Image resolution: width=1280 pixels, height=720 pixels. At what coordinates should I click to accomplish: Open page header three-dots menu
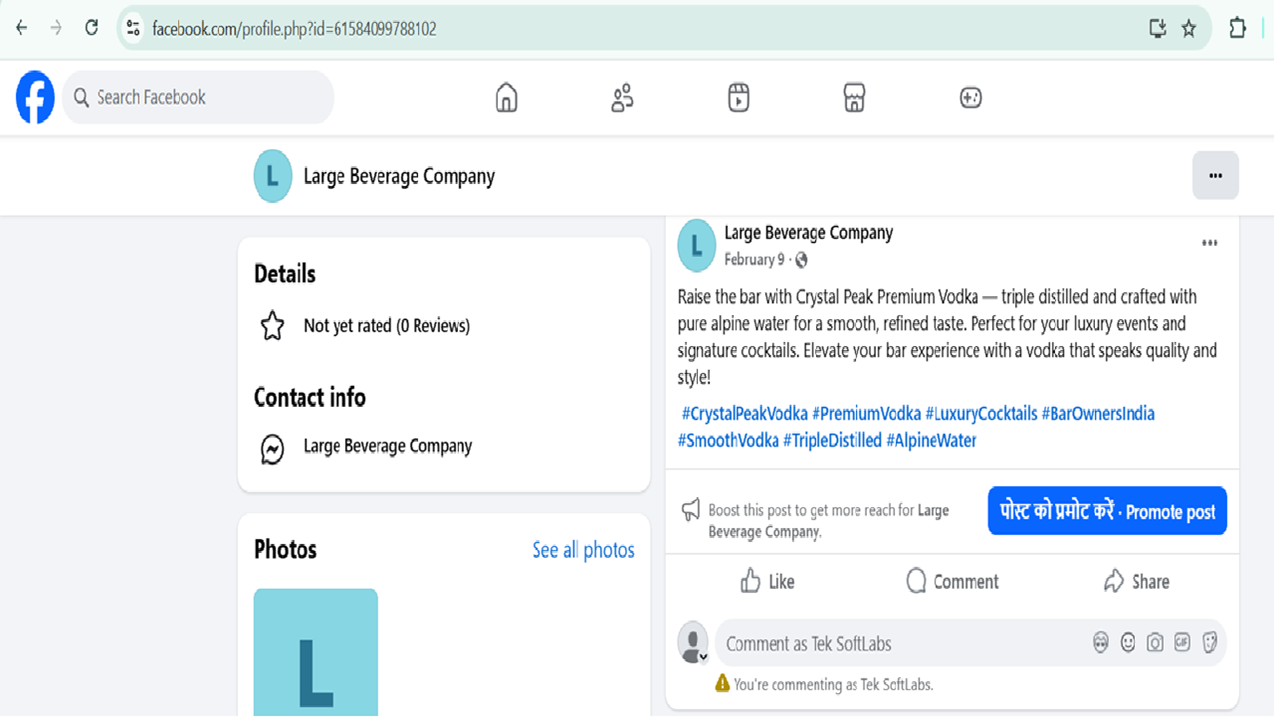(1215, 176)
